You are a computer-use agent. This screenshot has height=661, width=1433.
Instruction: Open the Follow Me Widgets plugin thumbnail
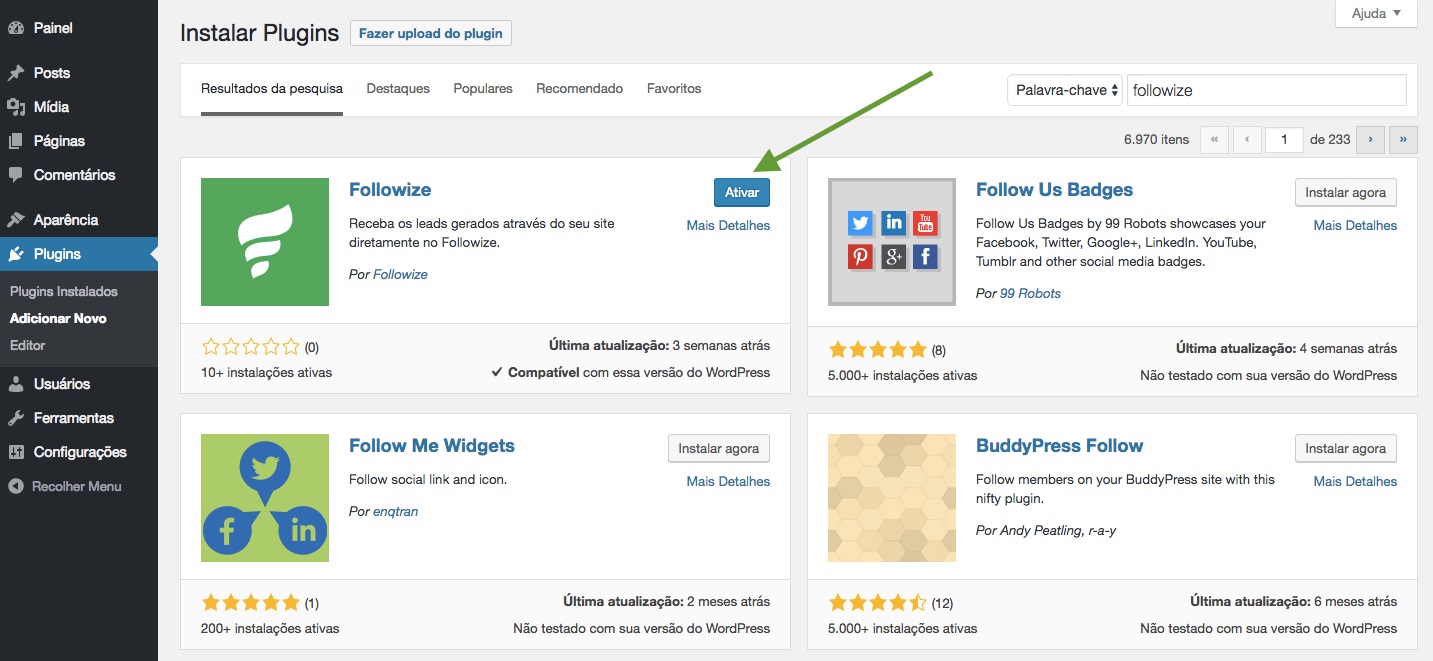pos(265,498)
